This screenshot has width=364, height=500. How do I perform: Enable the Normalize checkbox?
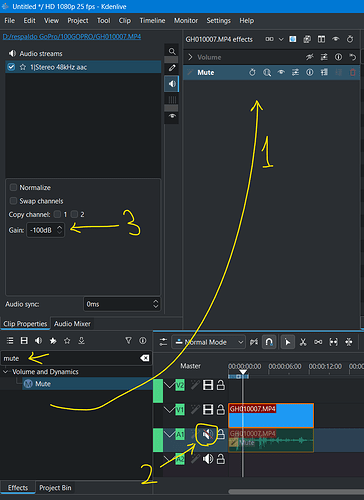[x=13, y=187]
